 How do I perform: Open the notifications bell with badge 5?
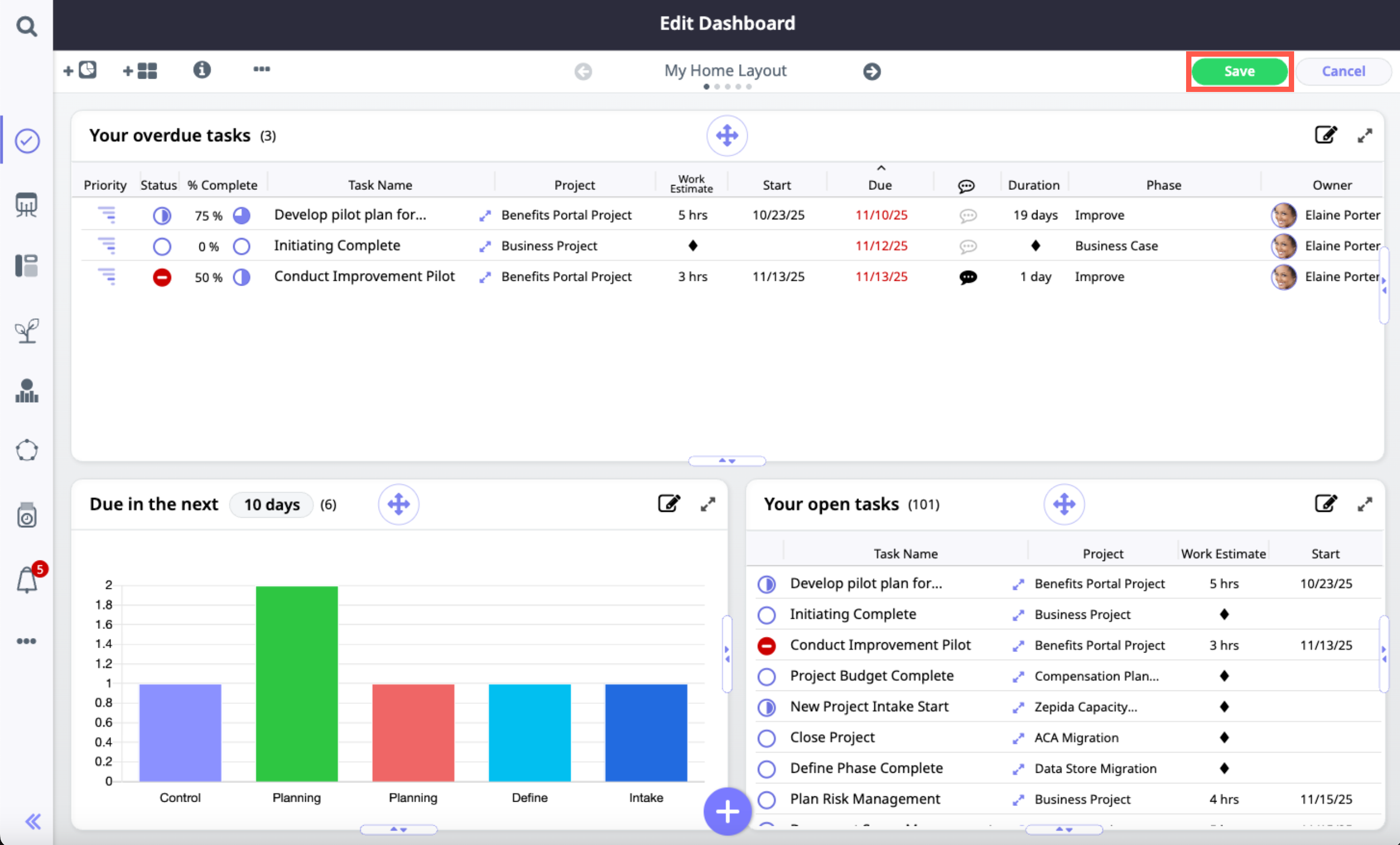click(x=27, y=580)
